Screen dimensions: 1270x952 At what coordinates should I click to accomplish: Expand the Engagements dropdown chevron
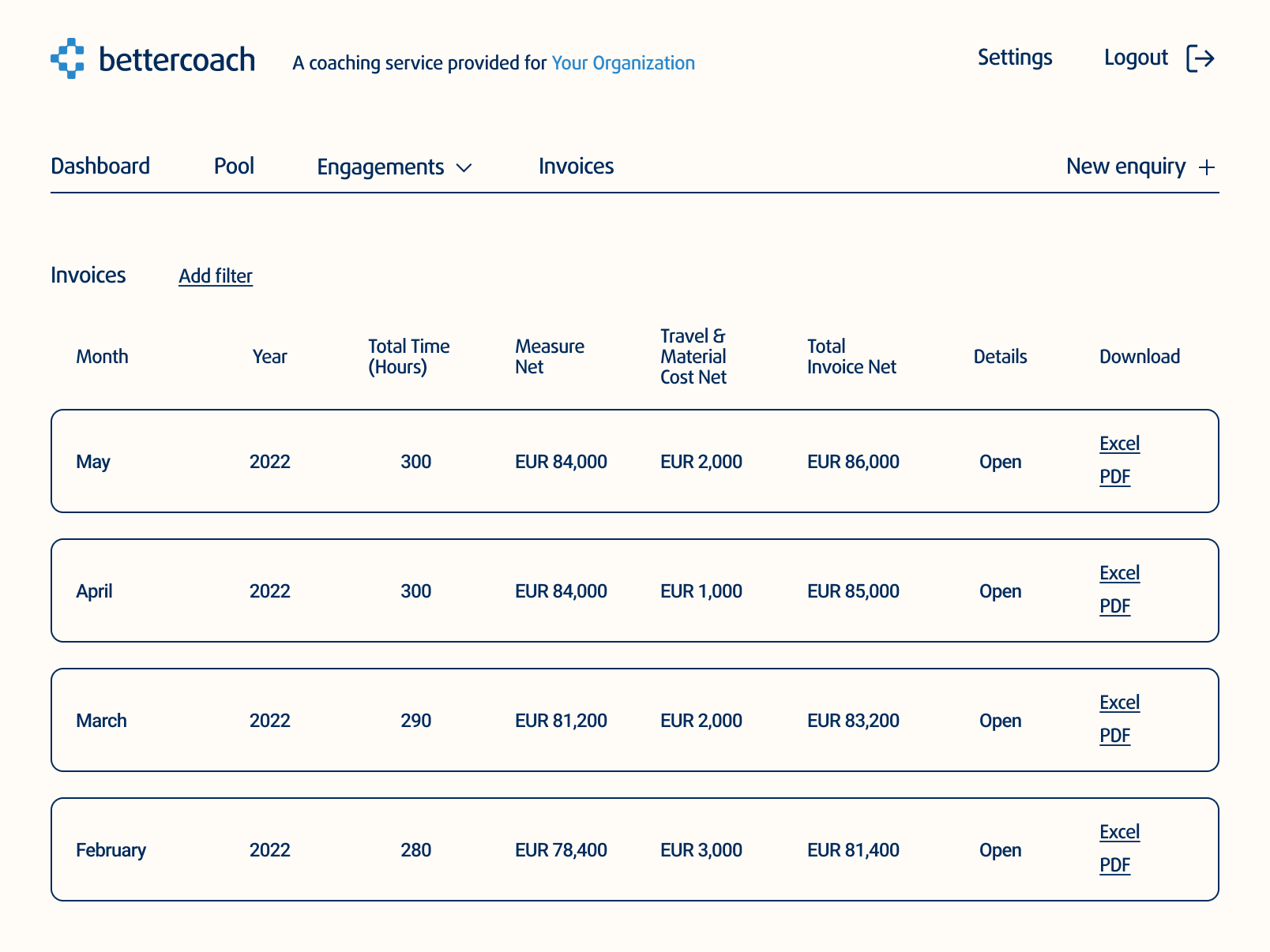pos(464,168)
